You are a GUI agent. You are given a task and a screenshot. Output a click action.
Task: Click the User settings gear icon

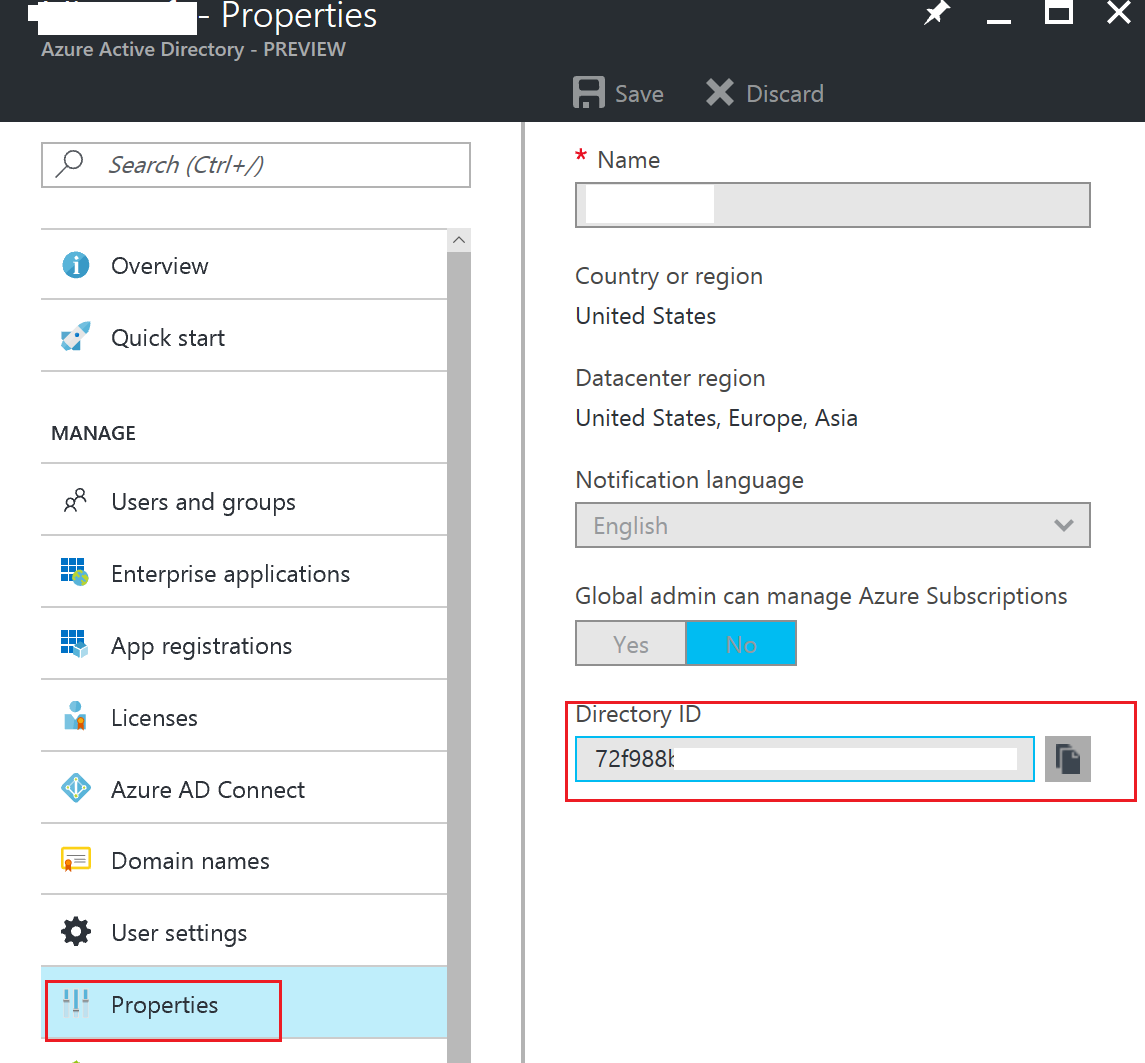75,932
